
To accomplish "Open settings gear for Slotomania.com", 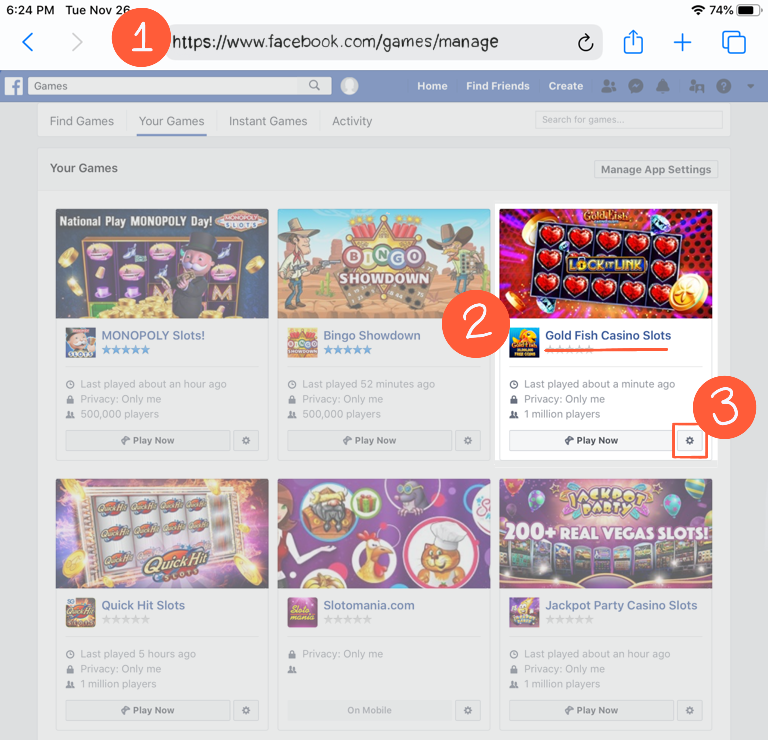I will coord(468,710).
